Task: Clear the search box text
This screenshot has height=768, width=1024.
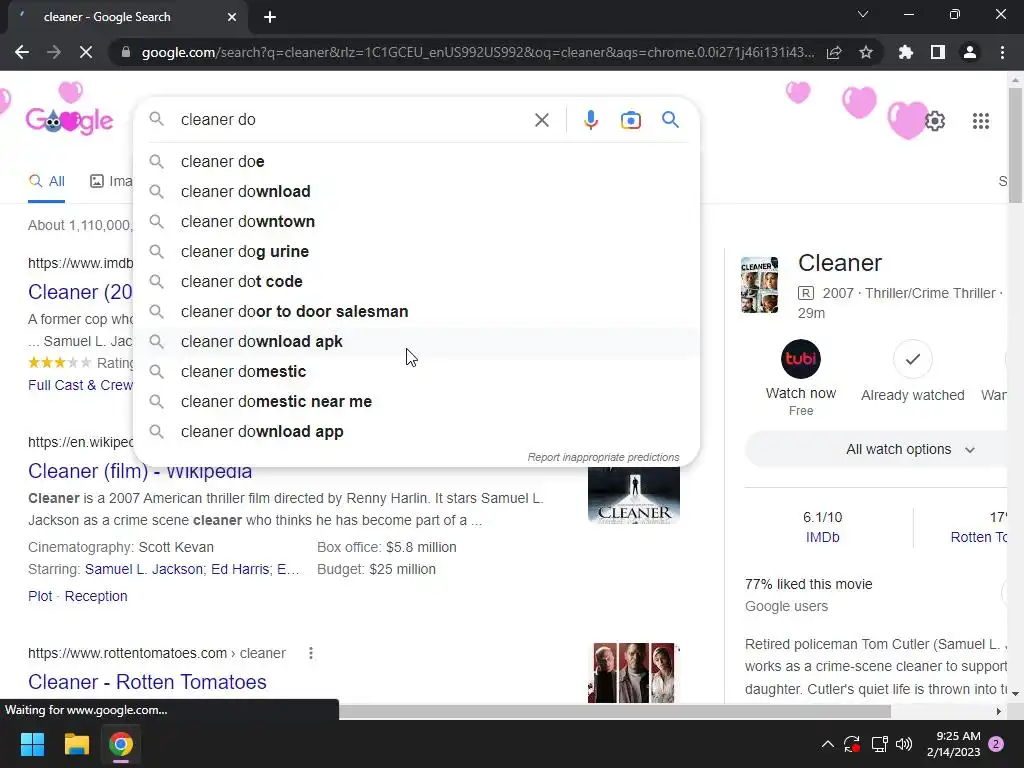Action: pyautogui.click(x=541, y=120)
